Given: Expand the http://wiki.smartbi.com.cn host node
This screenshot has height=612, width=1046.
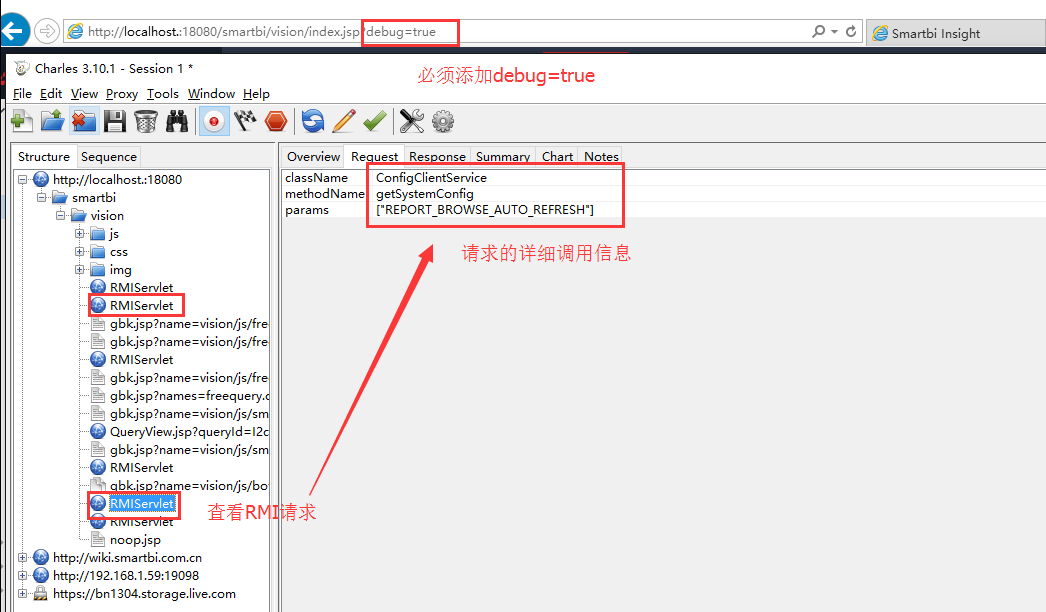Looking at the screenshot, I should click(x=23, y=557).
